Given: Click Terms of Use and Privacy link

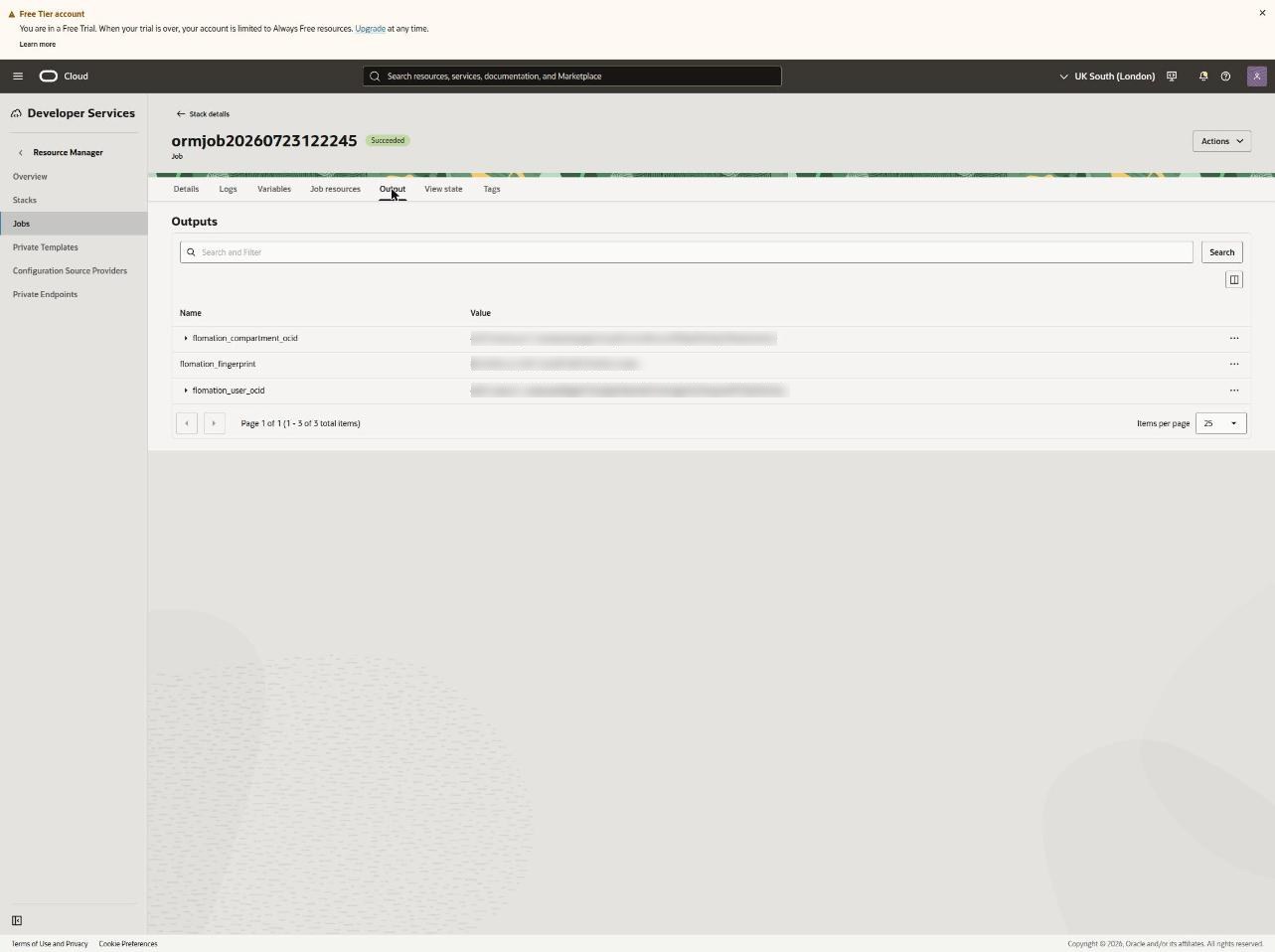Looking at the screenshot, I should pyautogui.click(x=50, y=944).
